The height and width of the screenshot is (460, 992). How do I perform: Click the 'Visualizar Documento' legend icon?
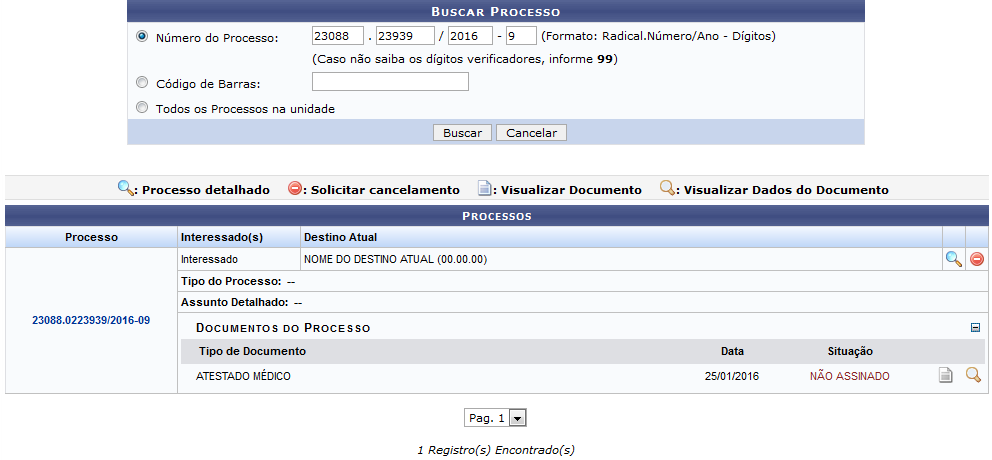coord(484,188)
